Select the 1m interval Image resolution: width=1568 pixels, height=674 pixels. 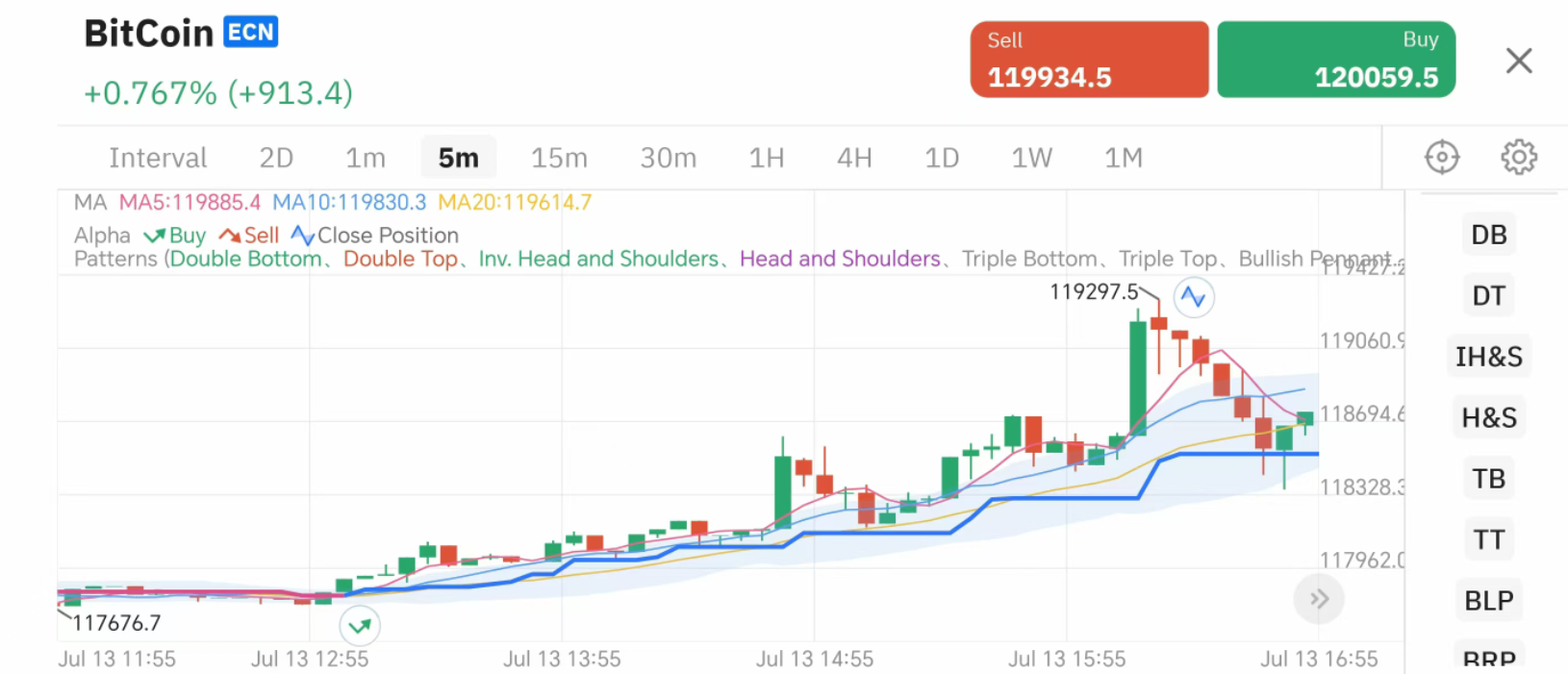coord(366,158)
